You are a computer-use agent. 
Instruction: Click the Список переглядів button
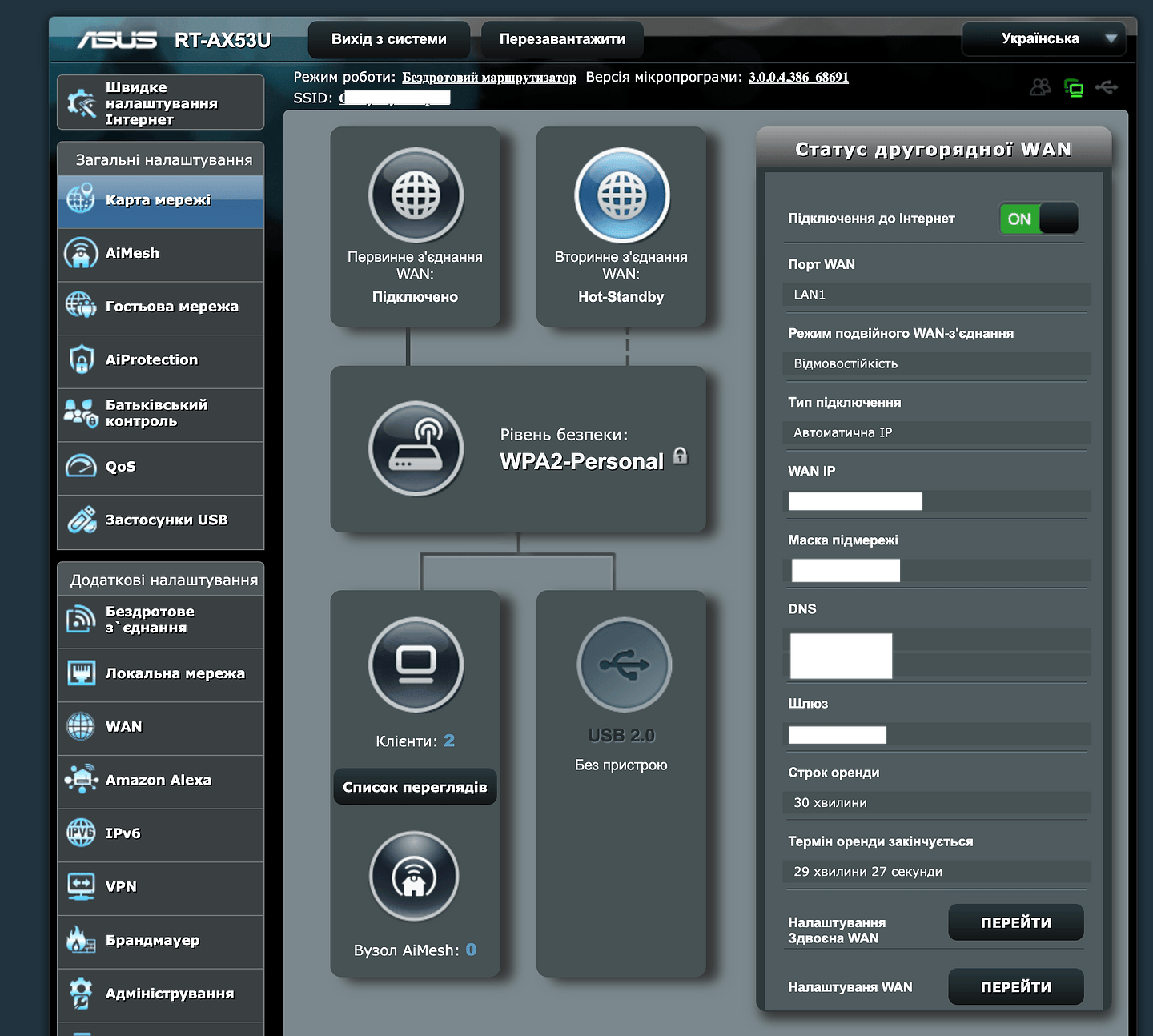pos(415,787)
